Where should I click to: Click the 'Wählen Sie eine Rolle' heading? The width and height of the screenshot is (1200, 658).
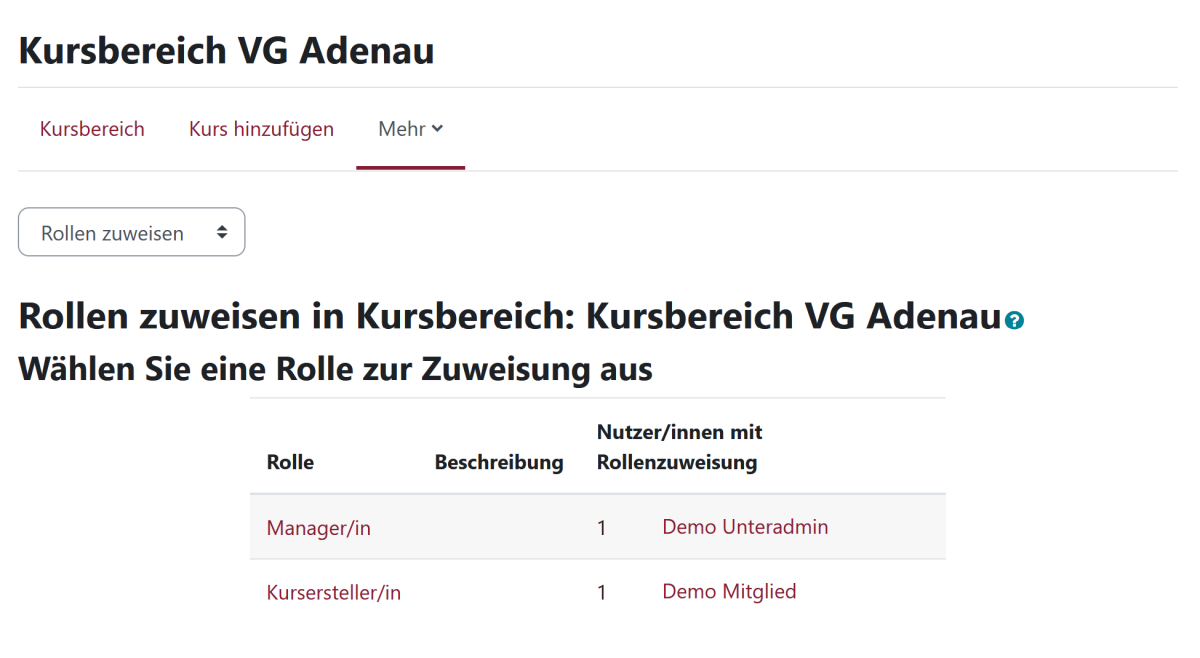(x=335, y=369)
